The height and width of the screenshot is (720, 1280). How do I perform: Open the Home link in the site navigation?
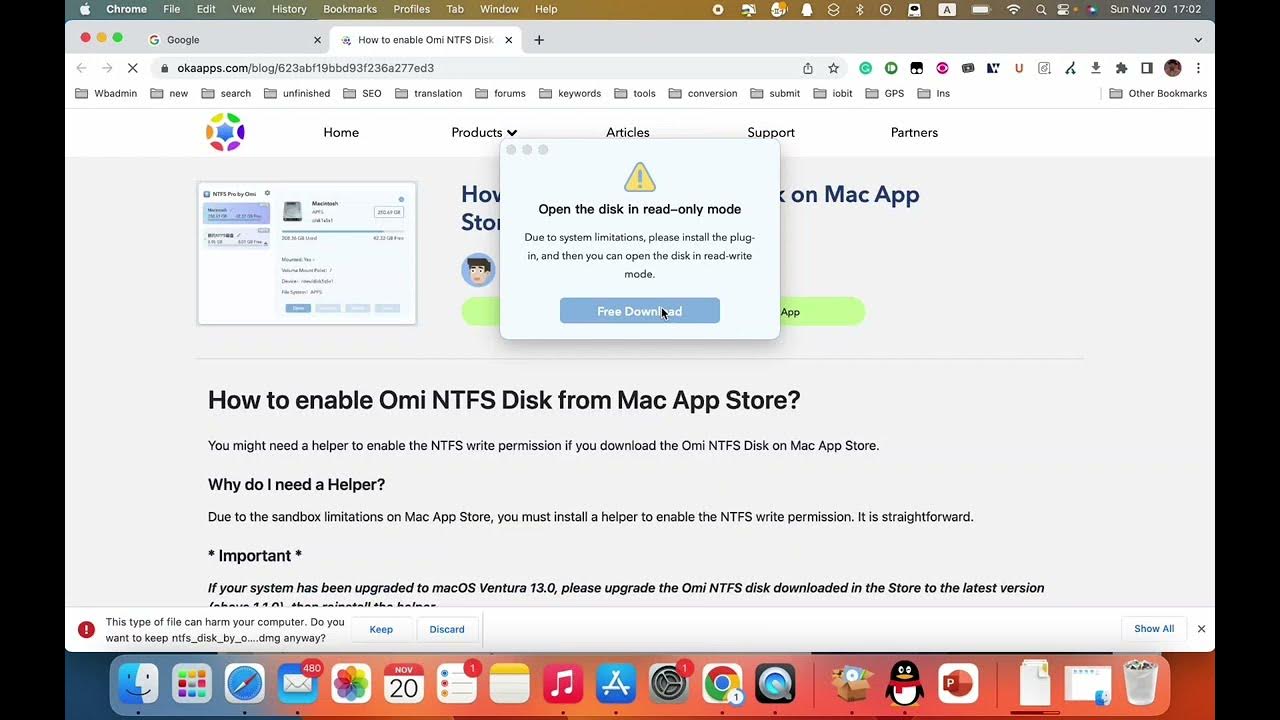[341, 132]
